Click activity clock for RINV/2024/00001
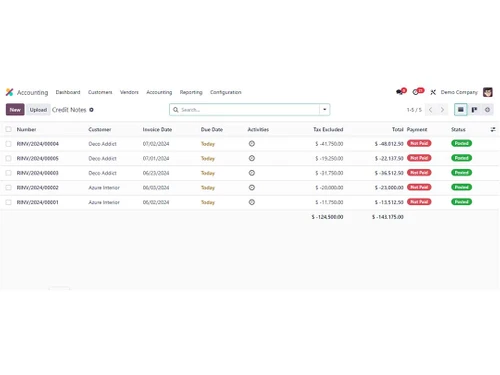 pos(252,202)
